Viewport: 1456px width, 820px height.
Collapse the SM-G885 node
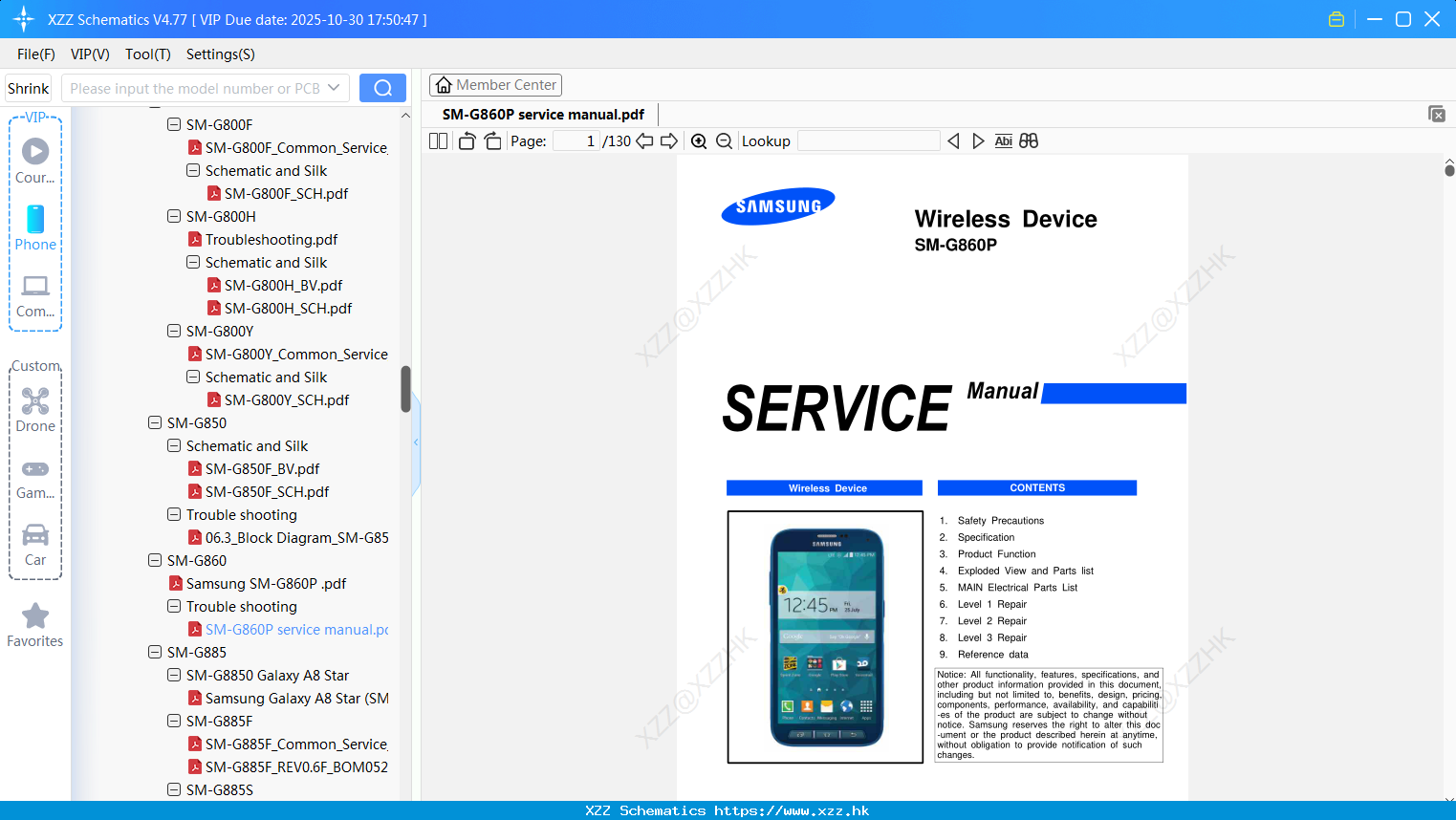(x=155, y=652)
